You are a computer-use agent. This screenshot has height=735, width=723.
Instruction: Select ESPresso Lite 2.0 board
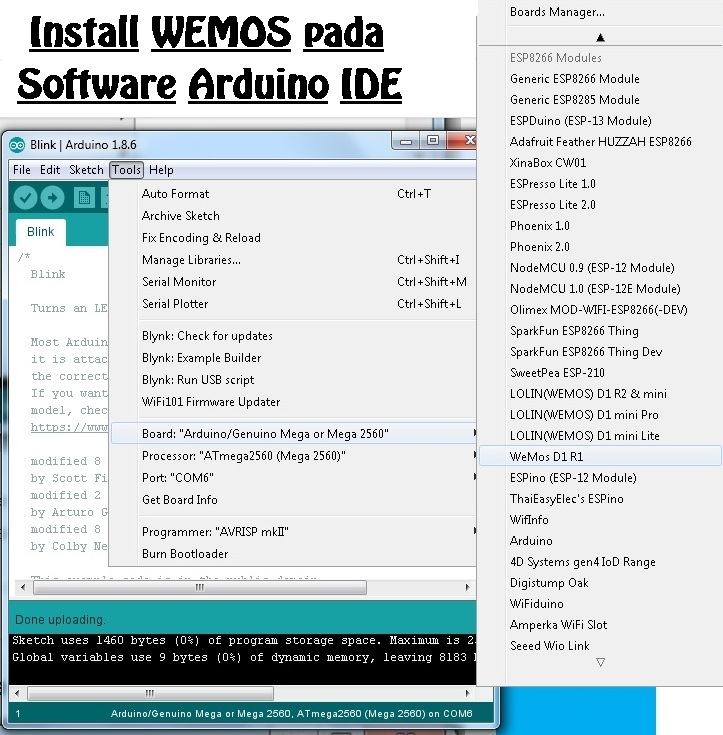coord(600,205)
